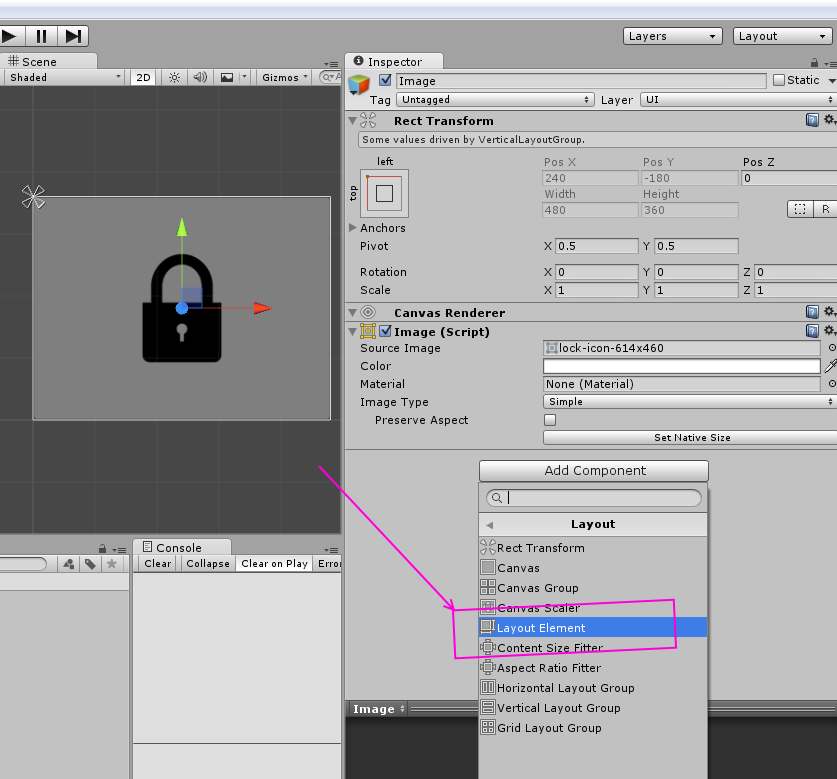837x779 pixels.
Task: Toggle blueprint mode button
Action: [x=800, y=209]
